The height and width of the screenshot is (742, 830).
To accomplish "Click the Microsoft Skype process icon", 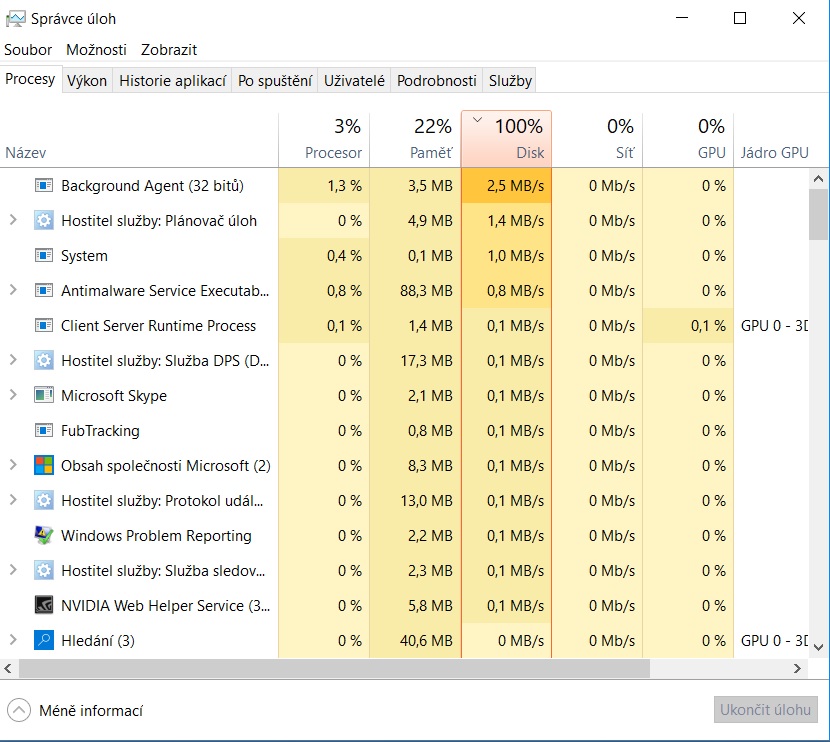I will click(44, 396).
